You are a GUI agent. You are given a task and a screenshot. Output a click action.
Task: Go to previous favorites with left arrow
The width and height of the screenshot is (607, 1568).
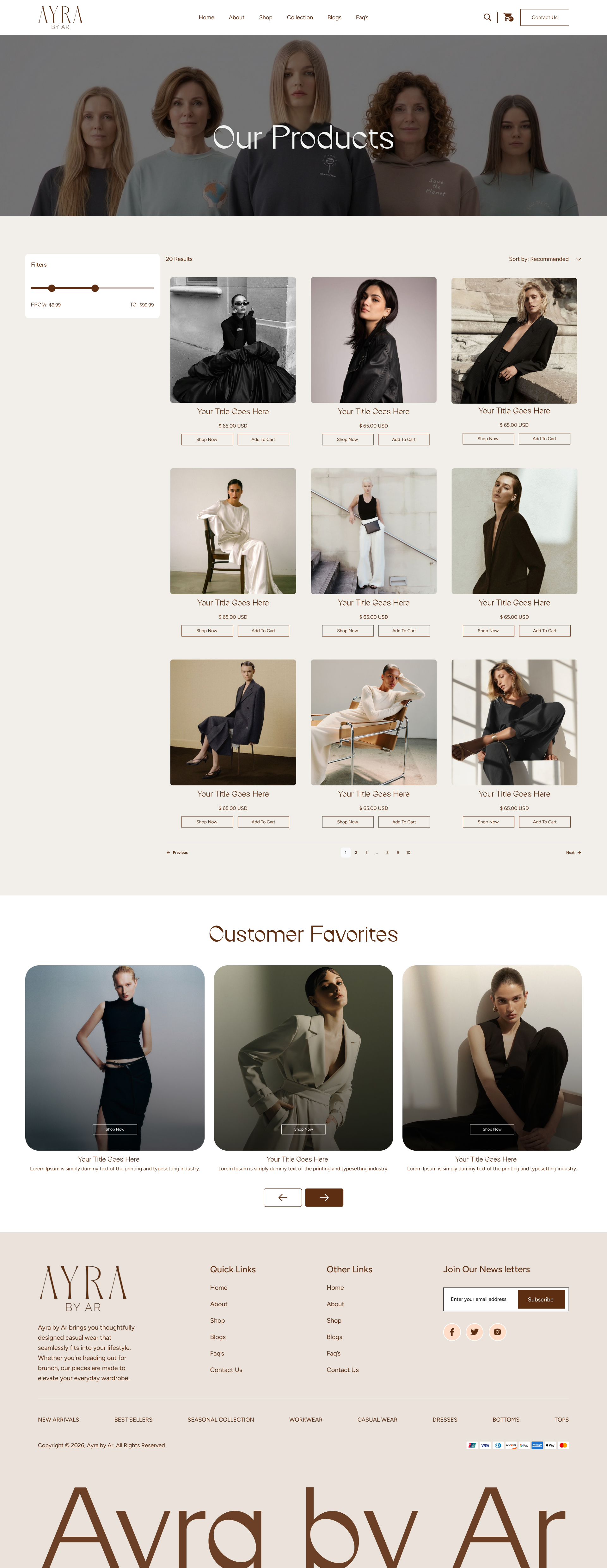283,1197
